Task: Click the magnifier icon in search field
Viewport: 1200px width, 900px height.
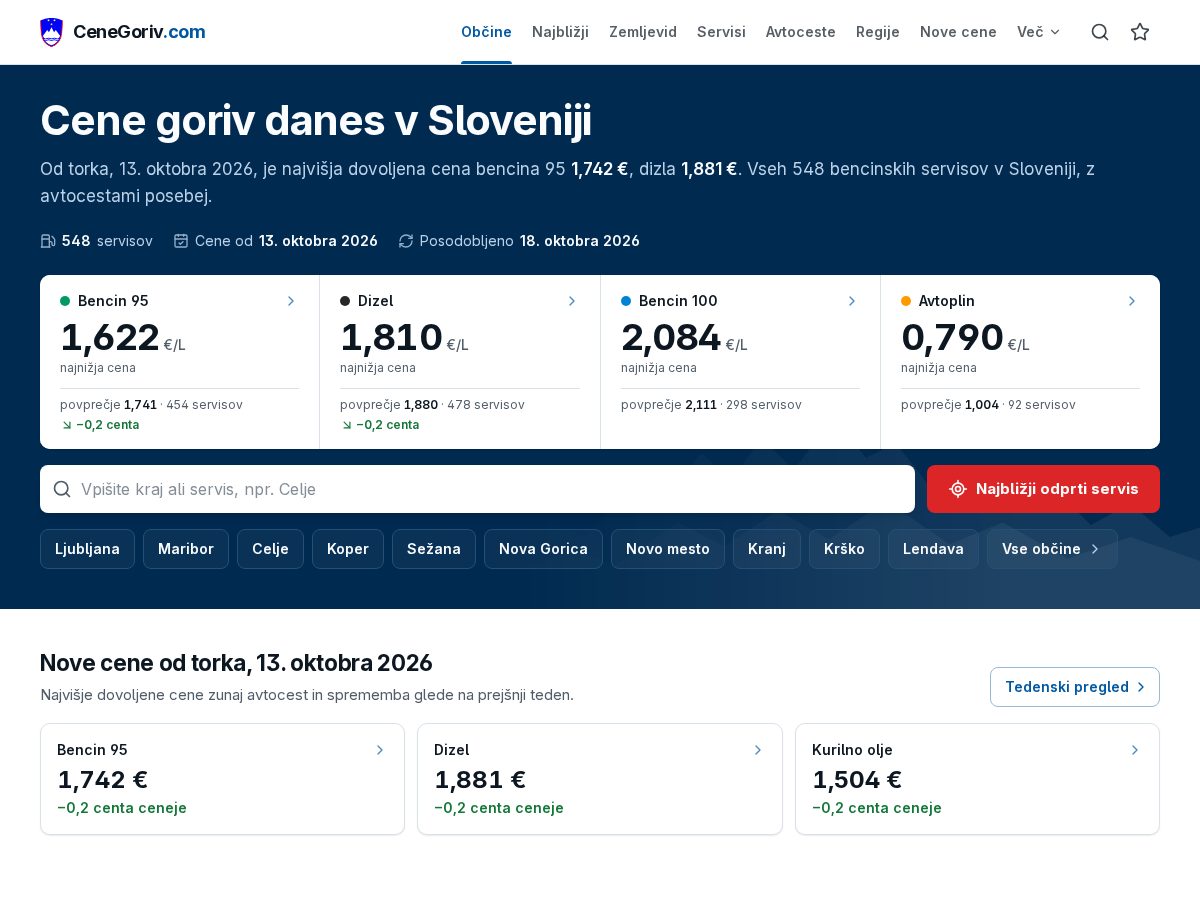Action: [x=62, y=489]
